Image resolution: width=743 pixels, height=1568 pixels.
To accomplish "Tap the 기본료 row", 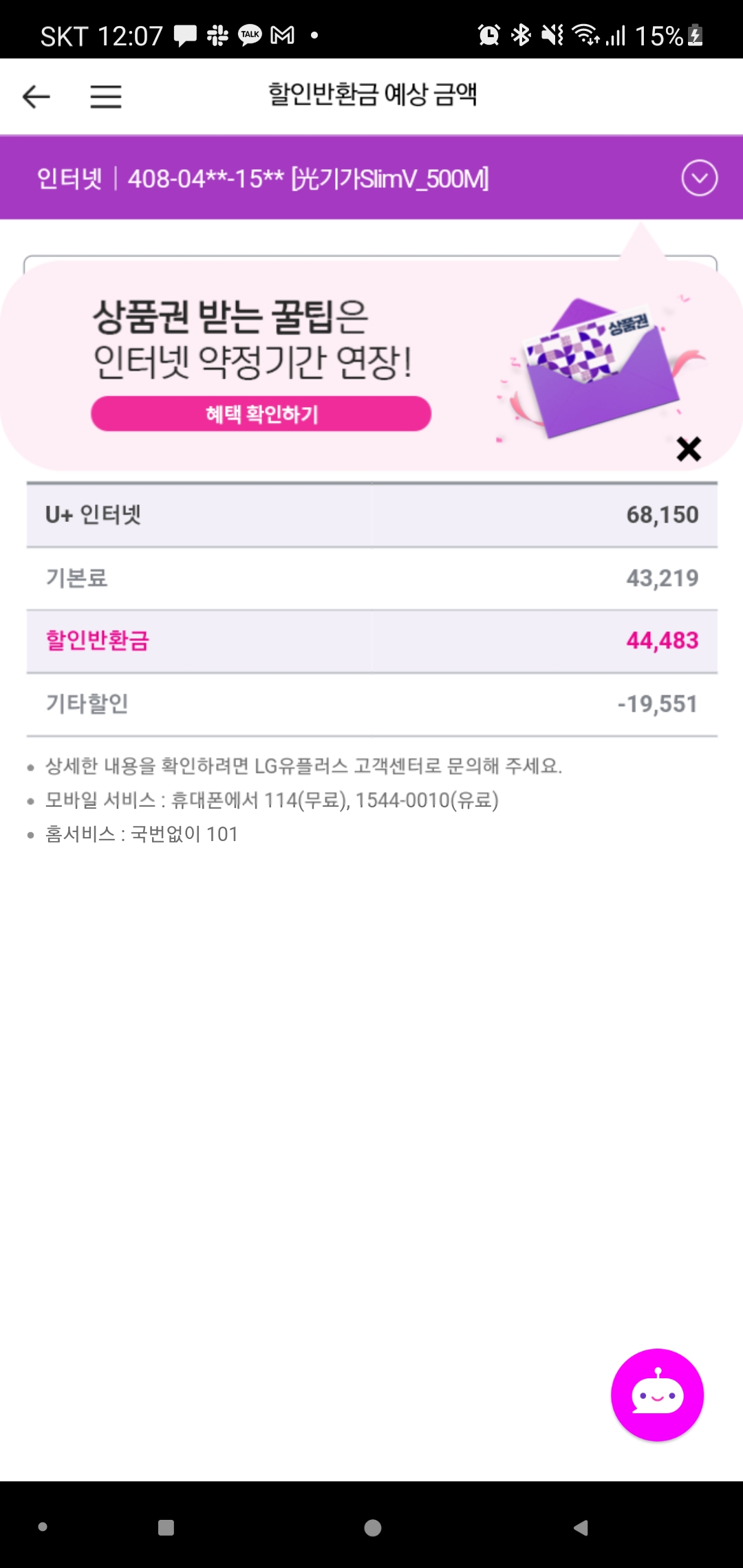I will (x=371, y=578).
